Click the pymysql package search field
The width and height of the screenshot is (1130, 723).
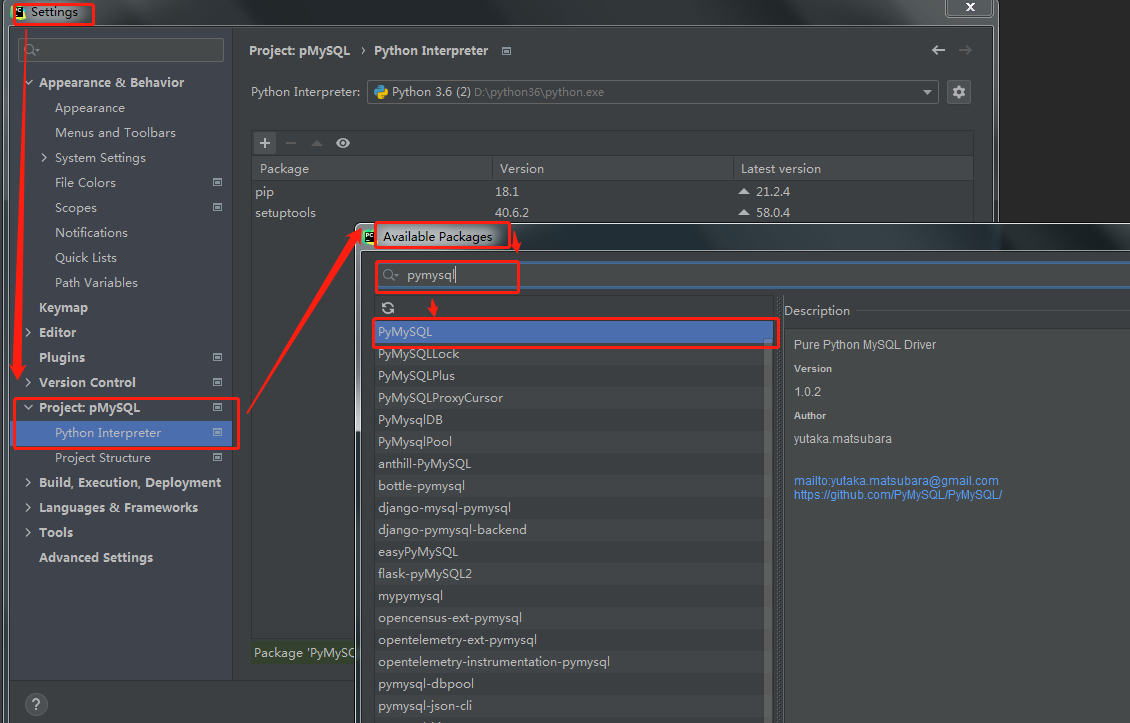point(753,275)
